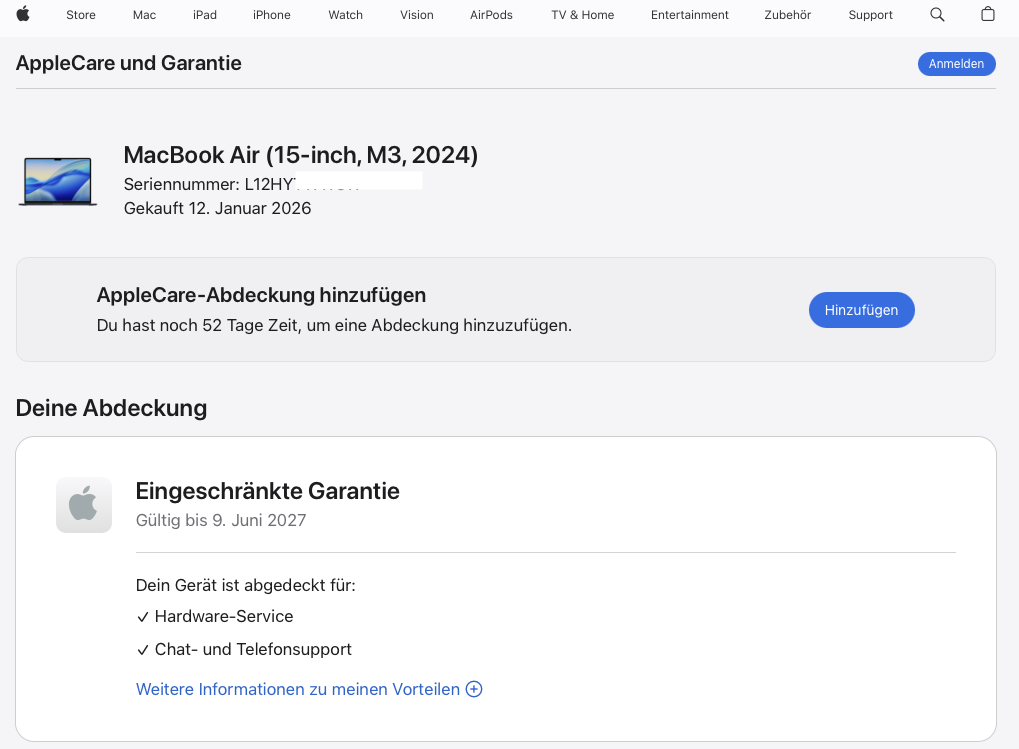The image size is (1019, 749).
Task: Click the 52 Tage Zeit notice text
Action: click(334, 325)
